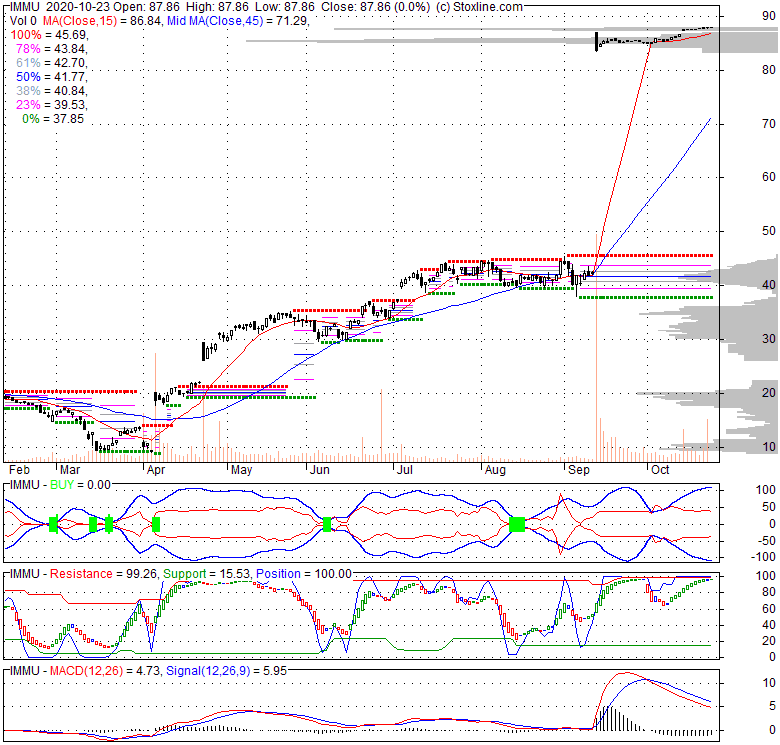The width and height of the screenshot is (780, 745).
Task: Click the 'Signal(12,26,9) = 5.95' label
Action: coord(226,671)
